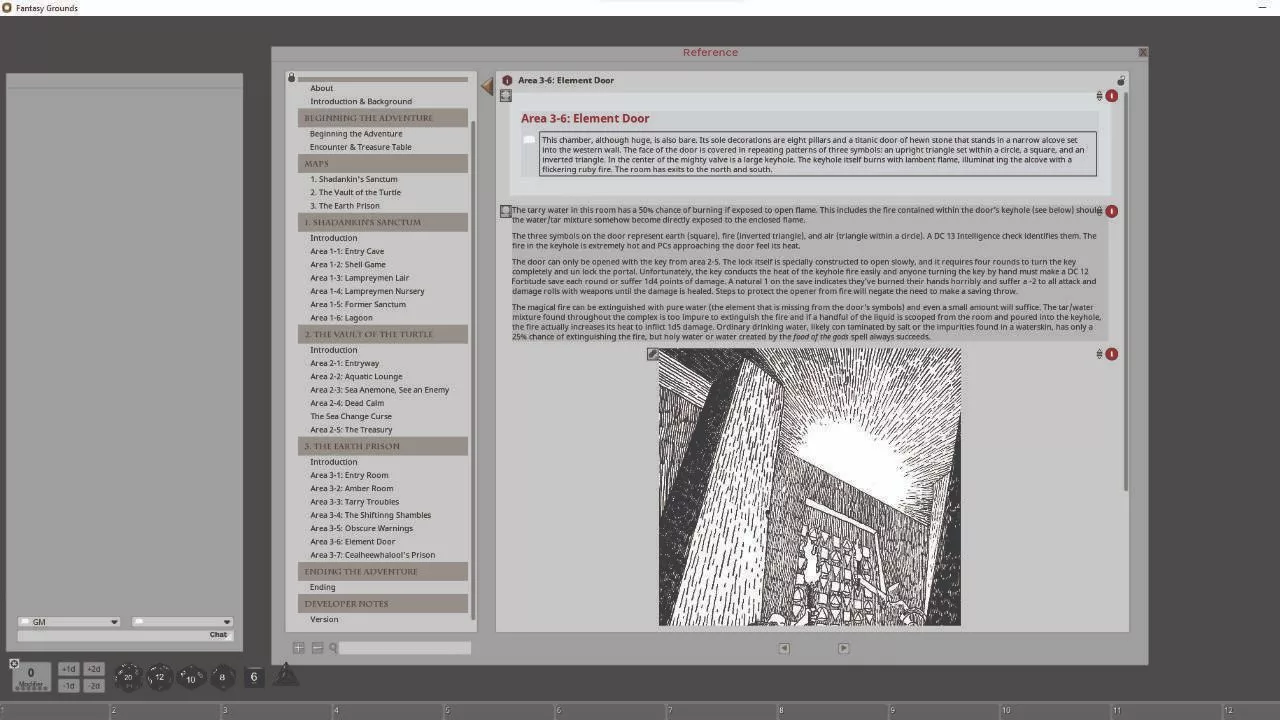Toggle the lock icon above the index list

(292, 77)
